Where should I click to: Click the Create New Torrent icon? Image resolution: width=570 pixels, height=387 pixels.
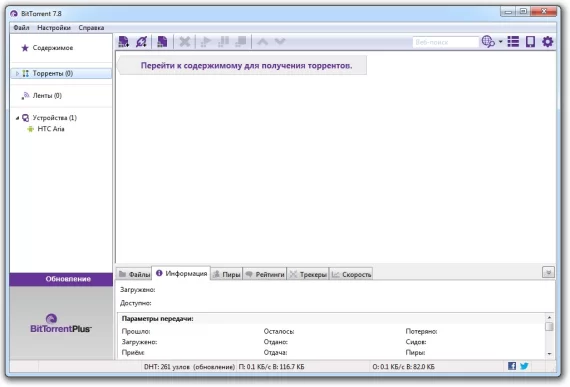162,42
